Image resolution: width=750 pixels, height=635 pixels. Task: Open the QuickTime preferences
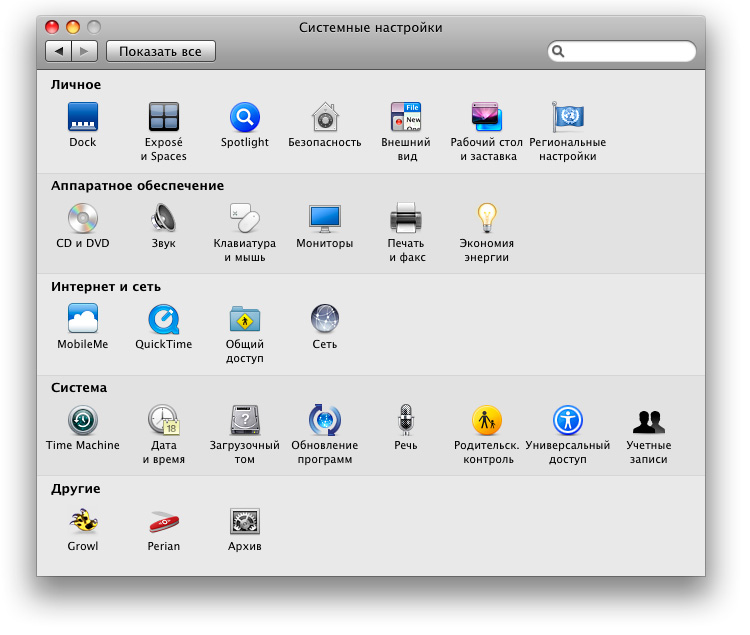click(x=164, y=319)
